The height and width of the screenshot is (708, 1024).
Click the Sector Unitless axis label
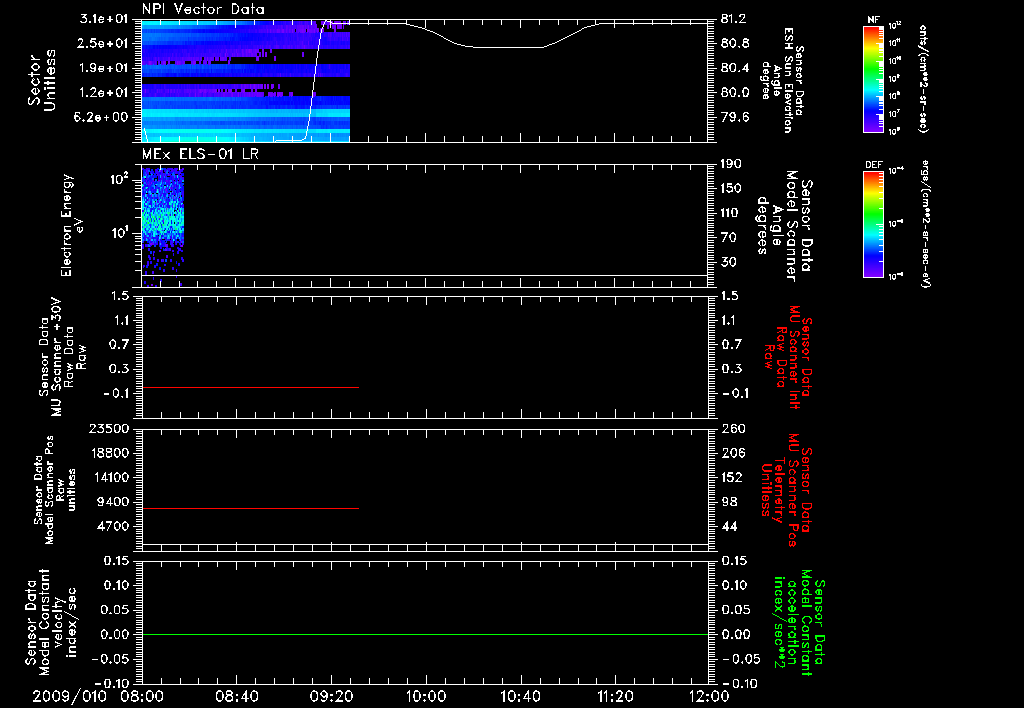(x=42, y=80)
